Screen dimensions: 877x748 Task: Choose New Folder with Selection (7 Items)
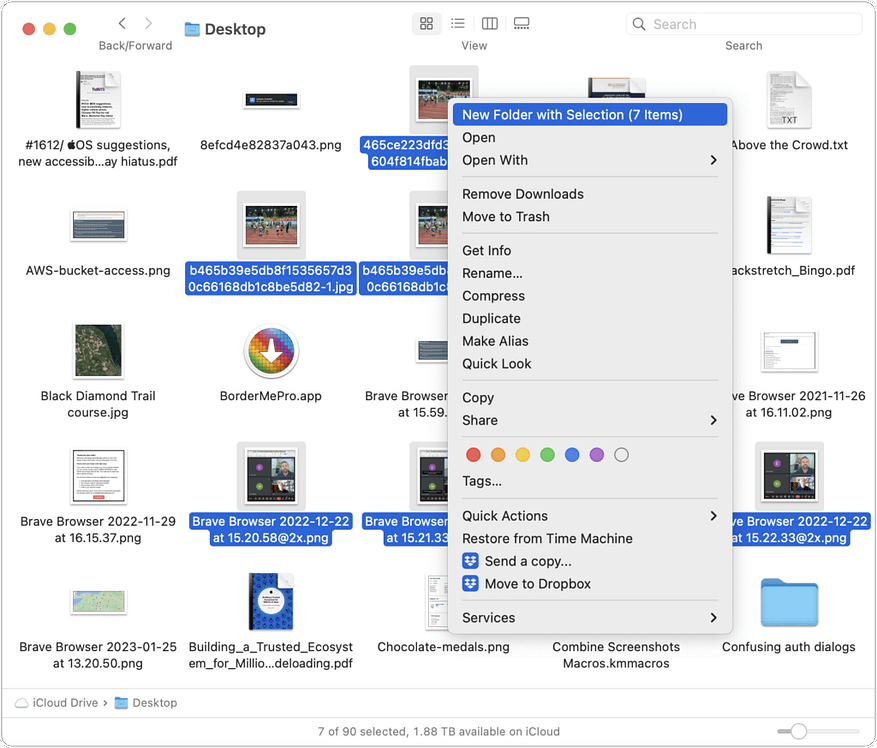572,115
